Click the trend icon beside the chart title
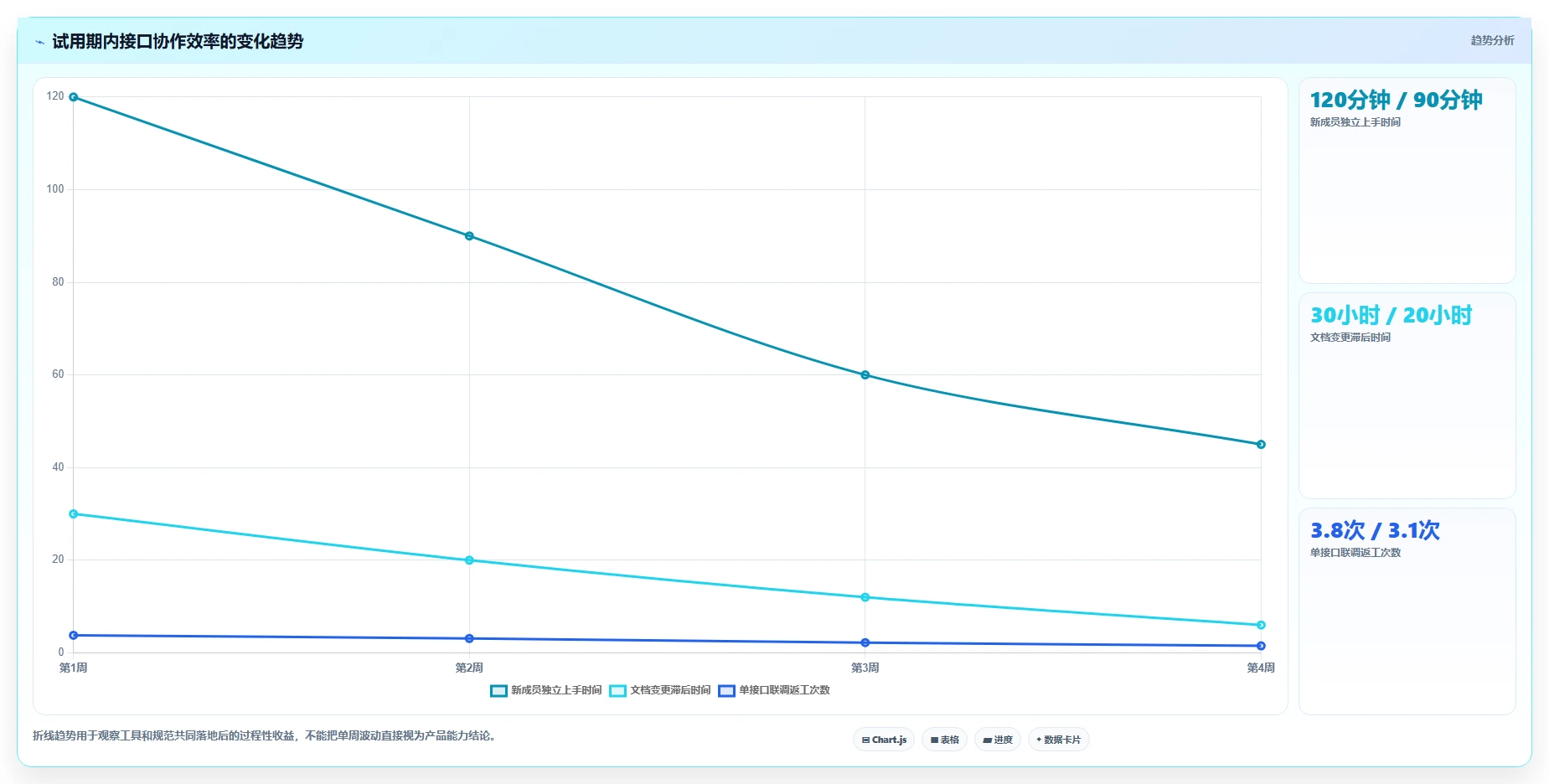 coord(39,42)
